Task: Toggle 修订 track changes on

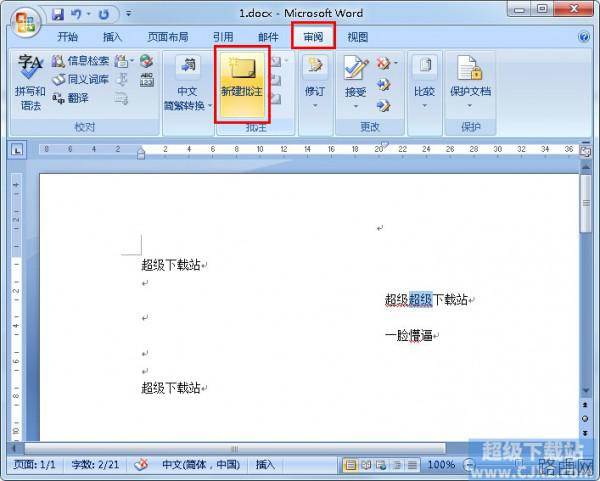Action: (315, 75)
